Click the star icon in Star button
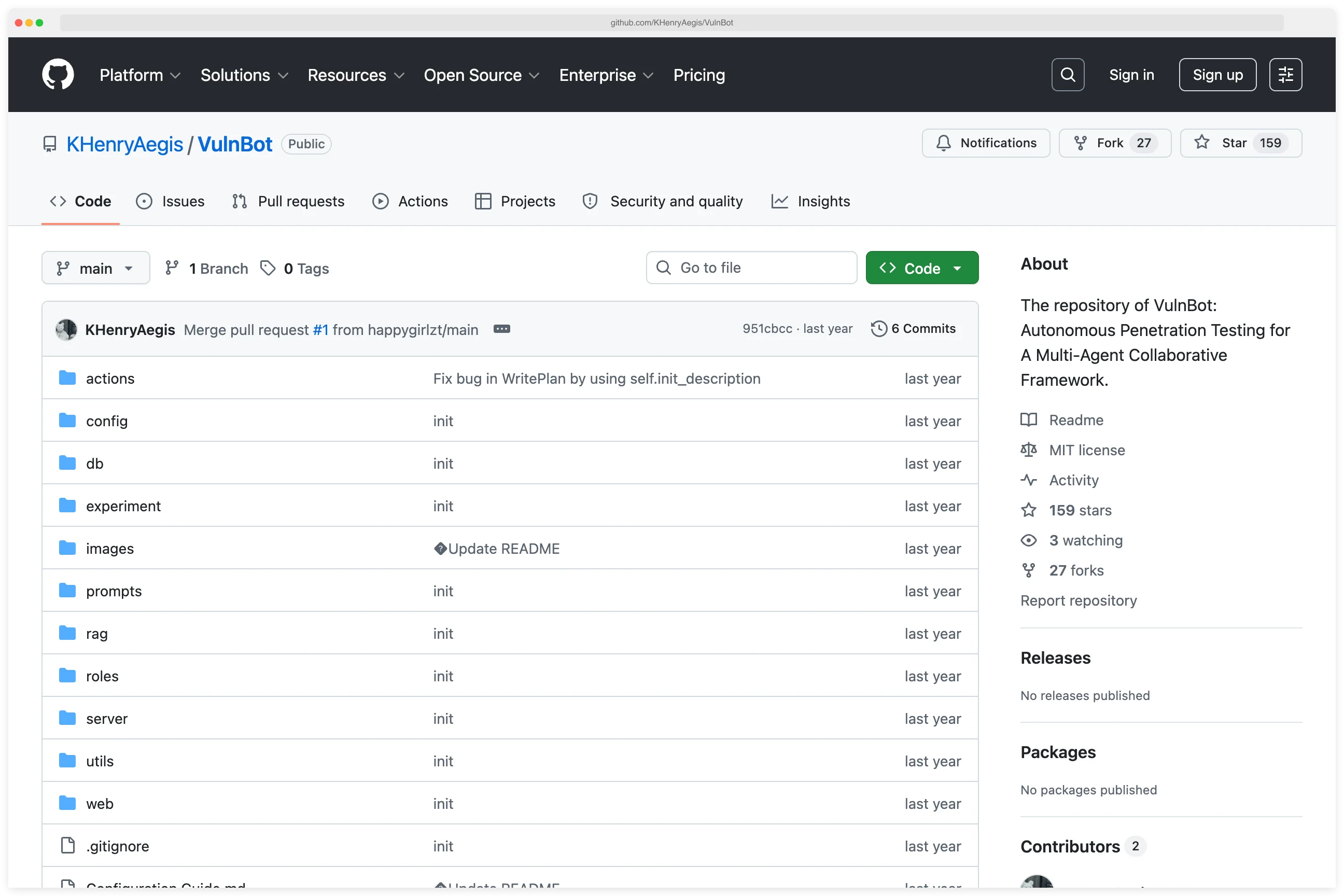1344x896 pixels. (x=1202, y=142)
